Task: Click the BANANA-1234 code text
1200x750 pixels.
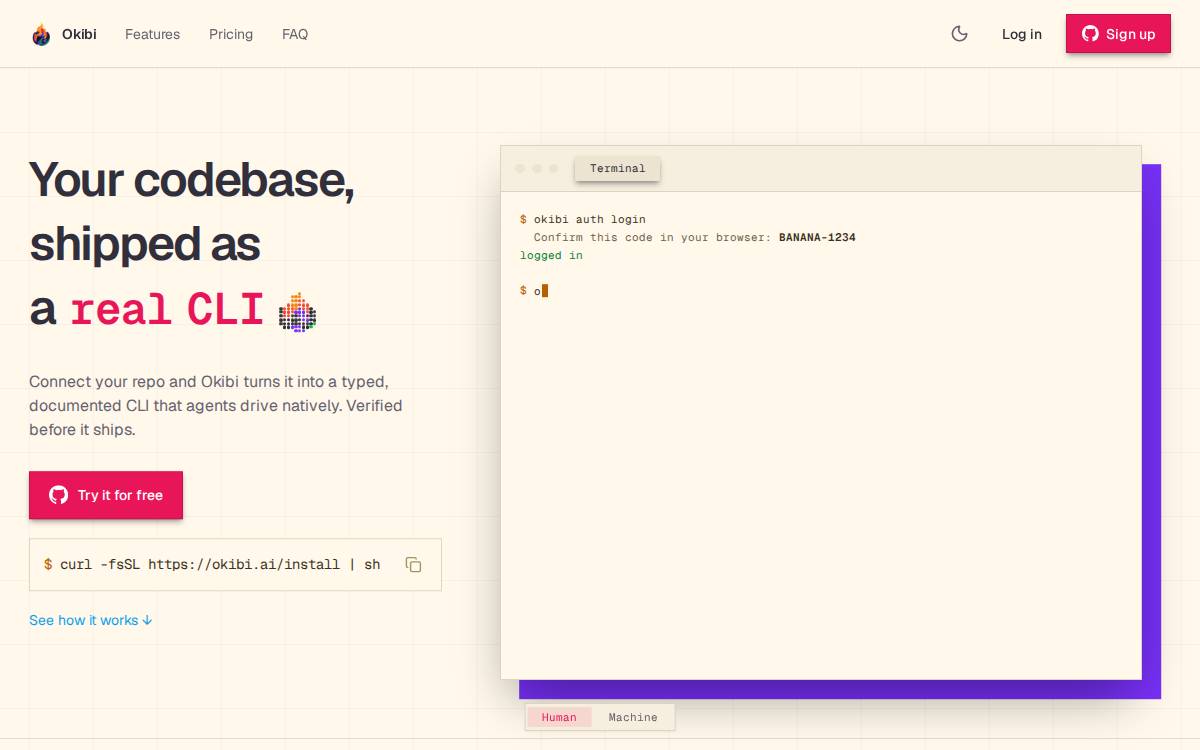Action: pyautogui.click(x=817, y=237)
